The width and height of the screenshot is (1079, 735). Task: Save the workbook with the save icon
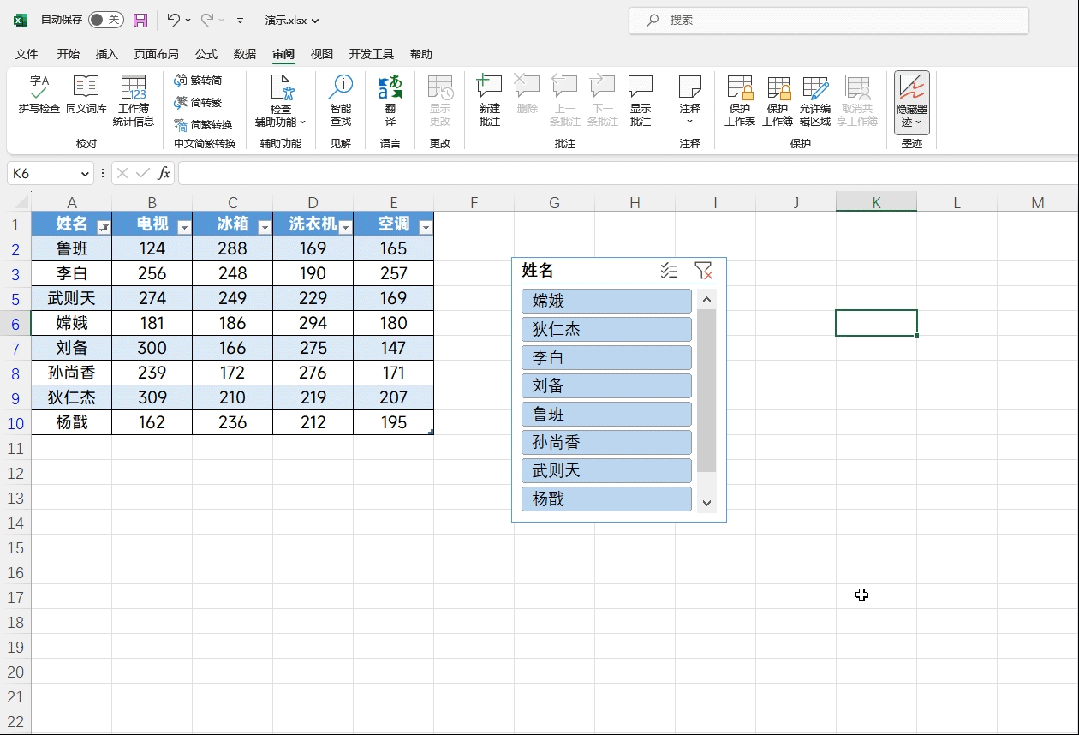pos(141,21)
